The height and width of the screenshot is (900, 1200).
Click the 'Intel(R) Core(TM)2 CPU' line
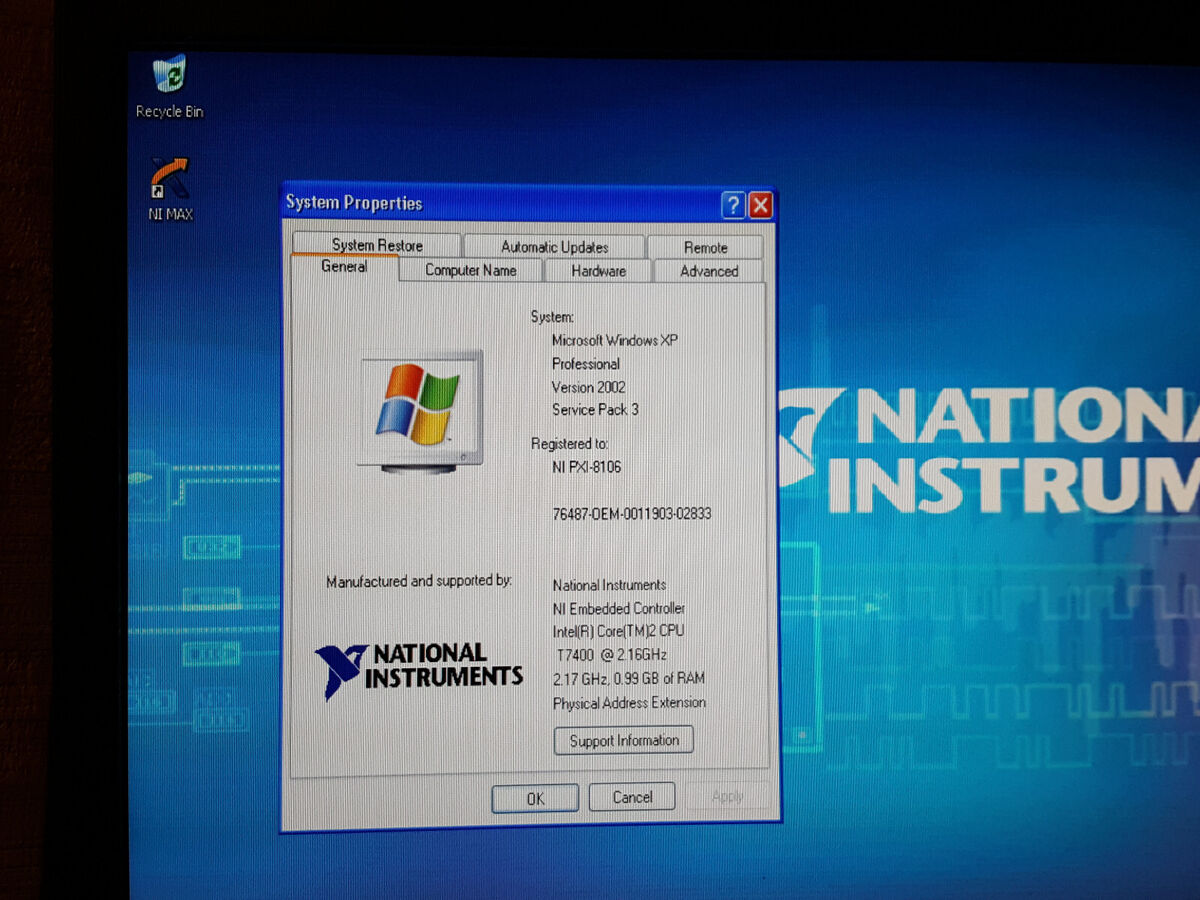coord(618,631)
